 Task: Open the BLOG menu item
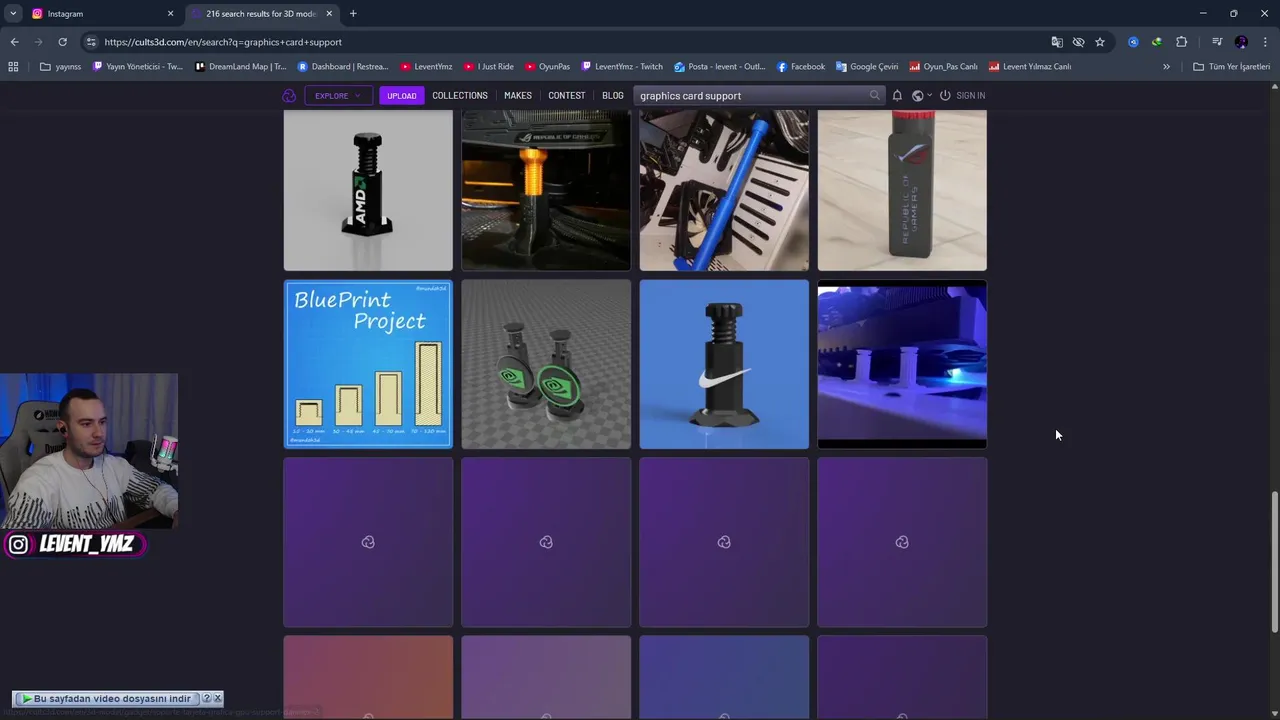click(613, 96)
